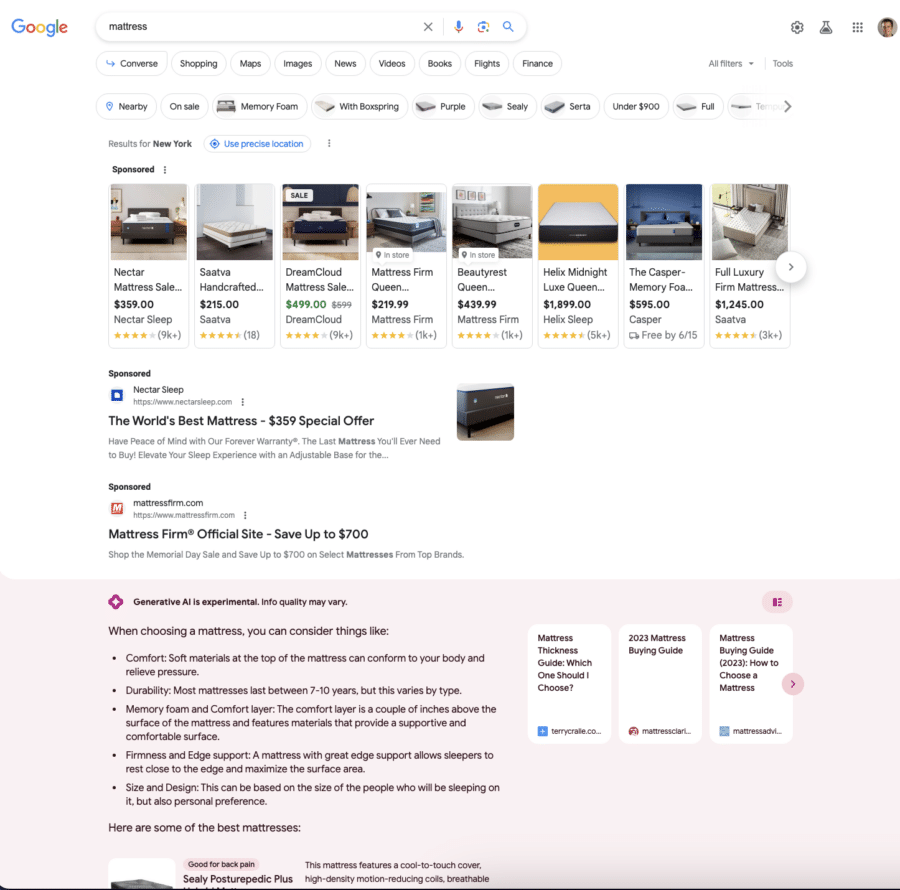Open Mattress Firm Official Site ad link
Screen dimensions: 900x890
[x=238, y=534]
